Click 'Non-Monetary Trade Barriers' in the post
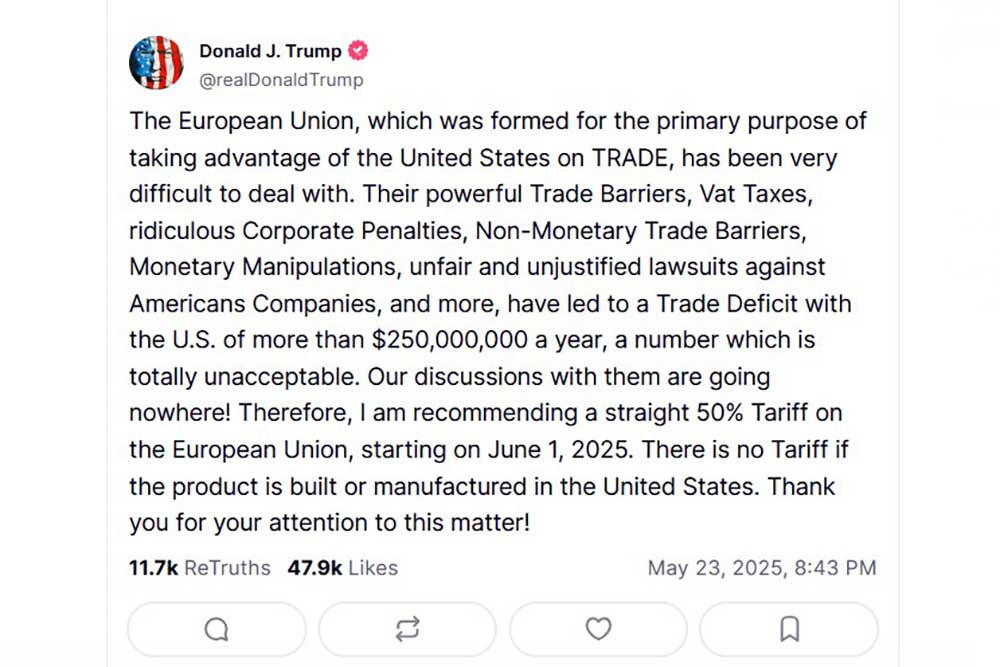Viewport: 1000px width, 667px height. (640, 231)
